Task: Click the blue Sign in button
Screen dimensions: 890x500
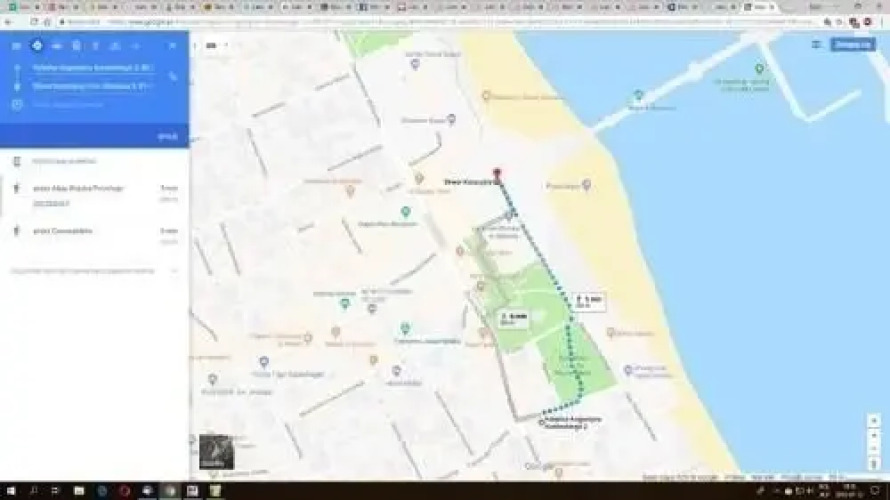Action: tap(853, 45)
